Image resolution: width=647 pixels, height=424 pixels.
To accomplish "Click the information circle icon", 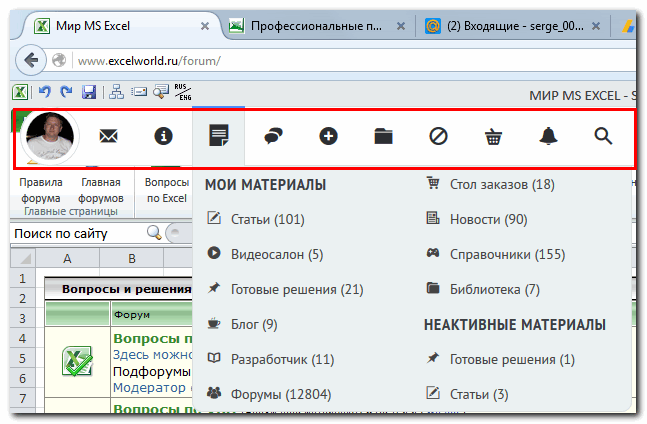I will (163, 136).
